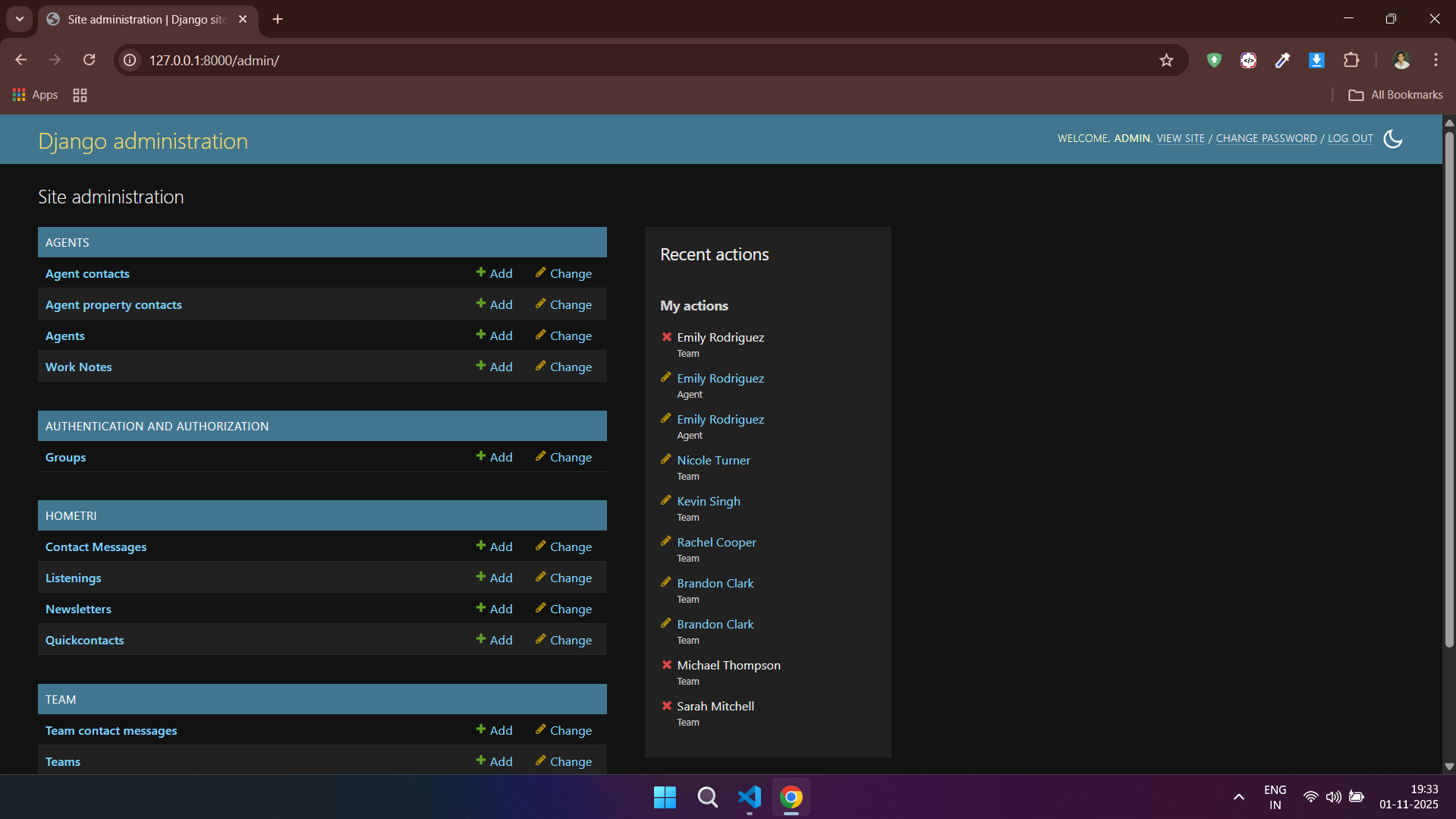Open the Groups model
Screen dimensions: 1456x819
[65, 457]
